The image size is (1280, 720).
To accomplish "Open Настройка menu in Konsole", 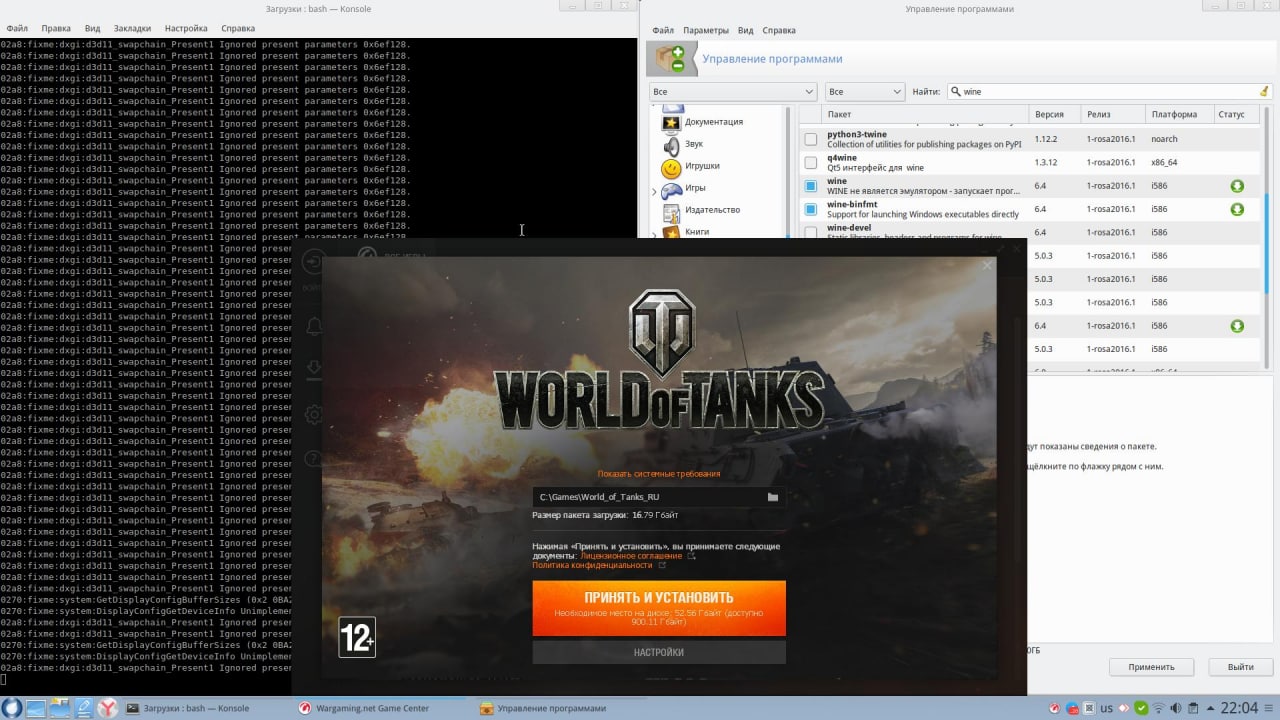I will (186, 29).
